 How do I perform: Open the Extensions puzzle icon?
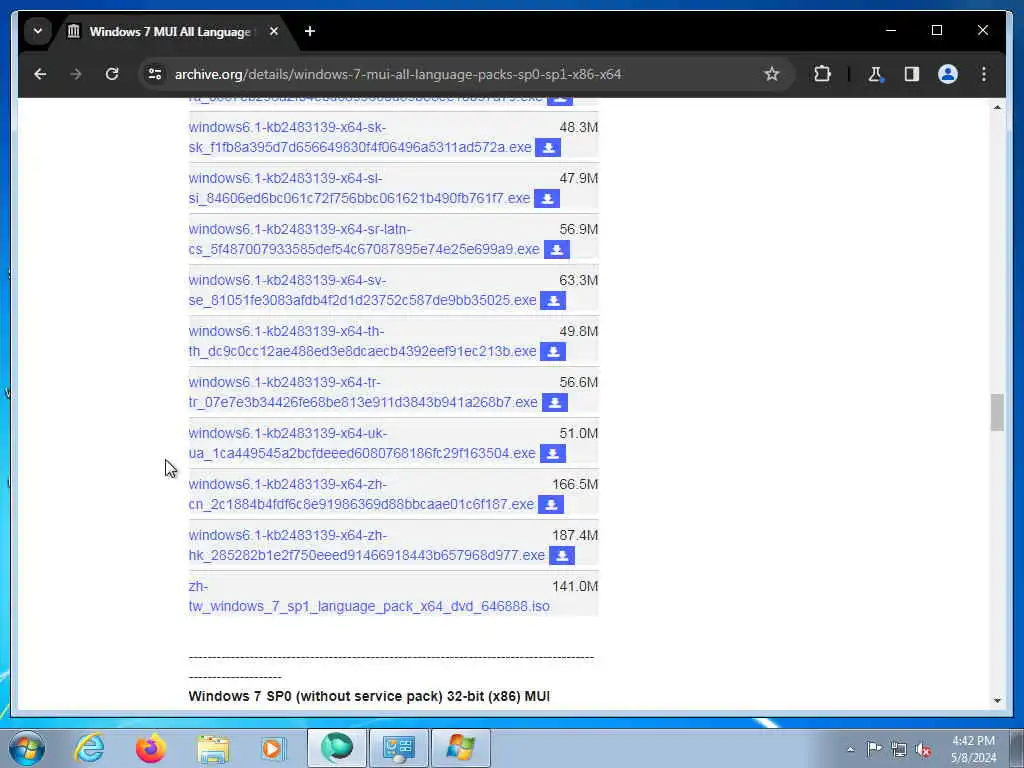coord(822,74)
